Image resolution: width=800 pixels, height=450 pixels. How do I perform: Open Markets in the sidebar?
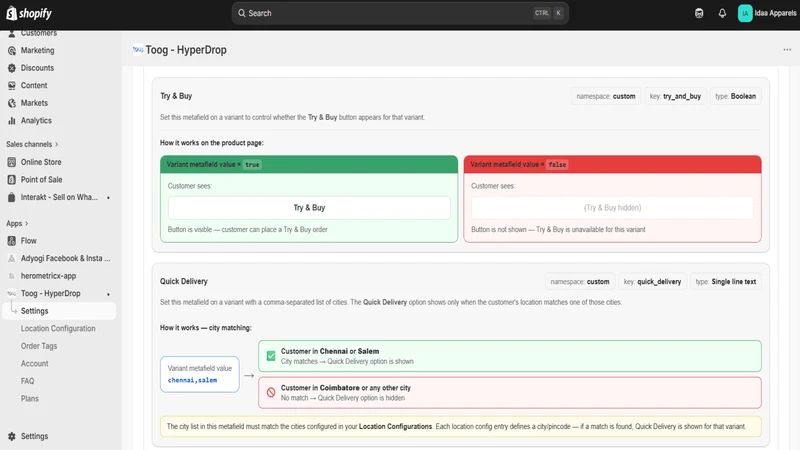(34, 103)
